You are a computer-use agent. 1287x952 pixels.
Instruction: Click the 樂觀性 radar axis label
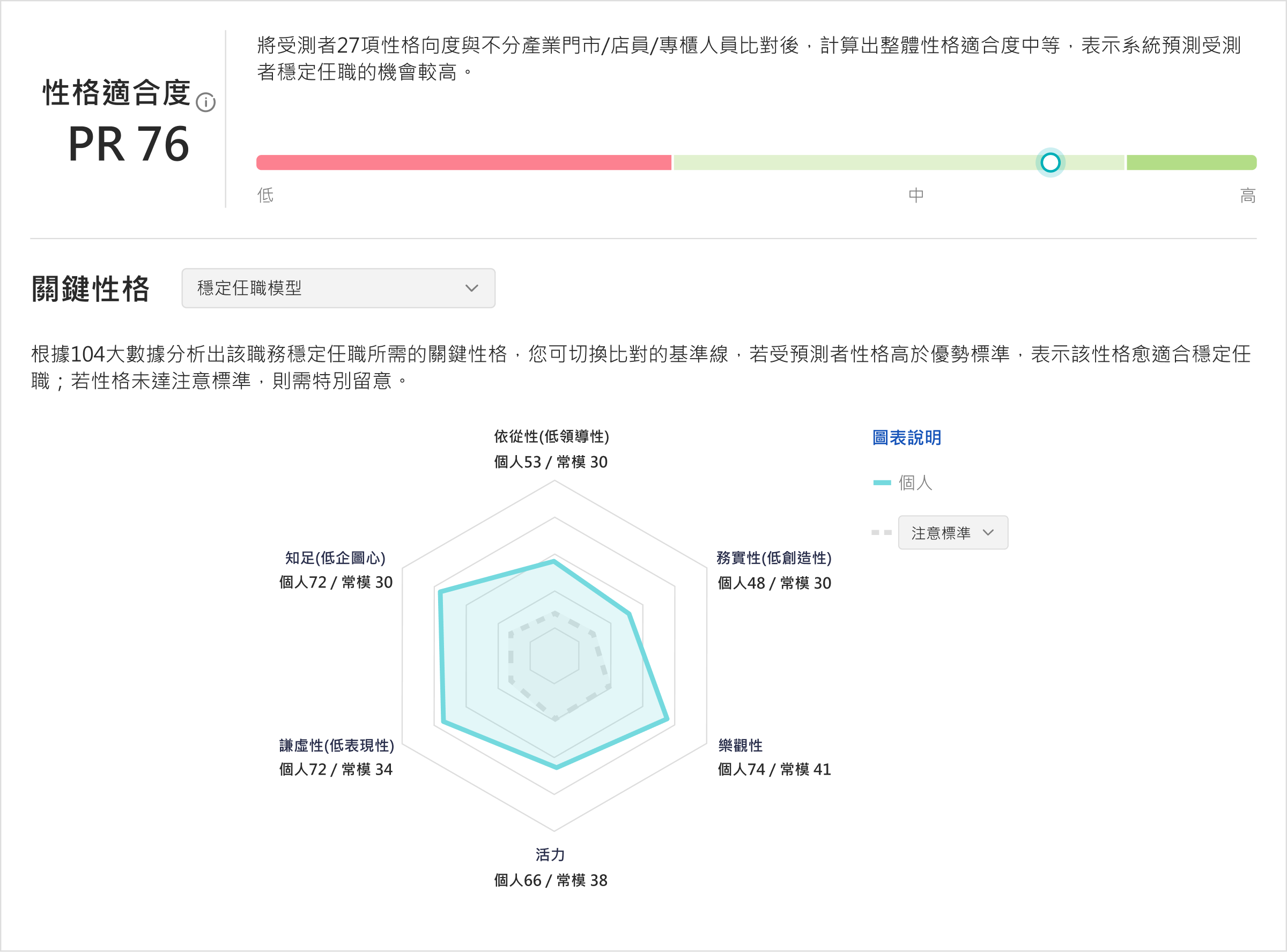pyautogui.click(x=741, y=745)
